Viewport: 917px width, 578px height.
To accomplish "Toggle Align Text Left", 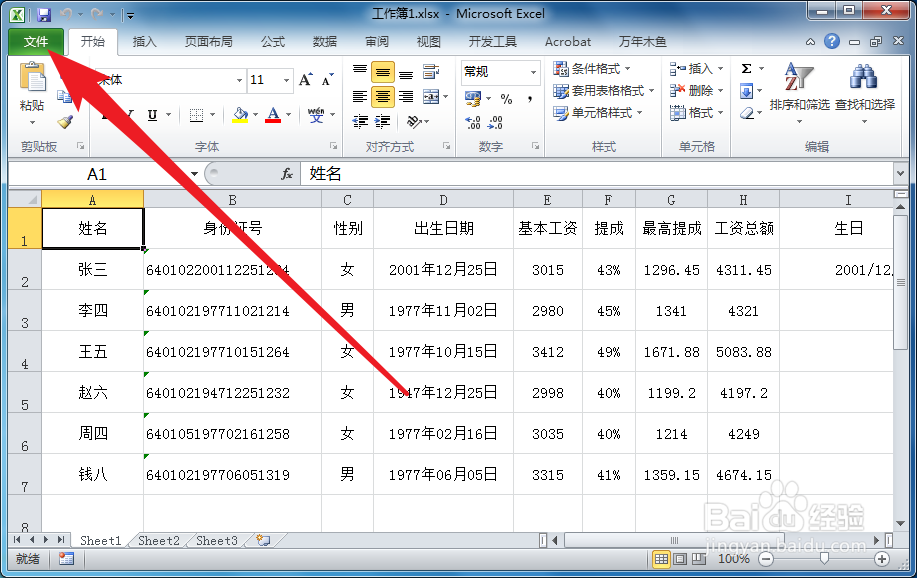I will [360, 96].
